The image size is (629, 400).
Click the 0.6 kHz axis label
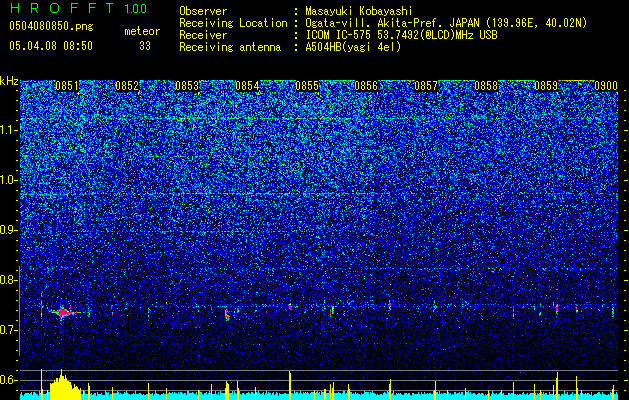[x=9, y=380]
